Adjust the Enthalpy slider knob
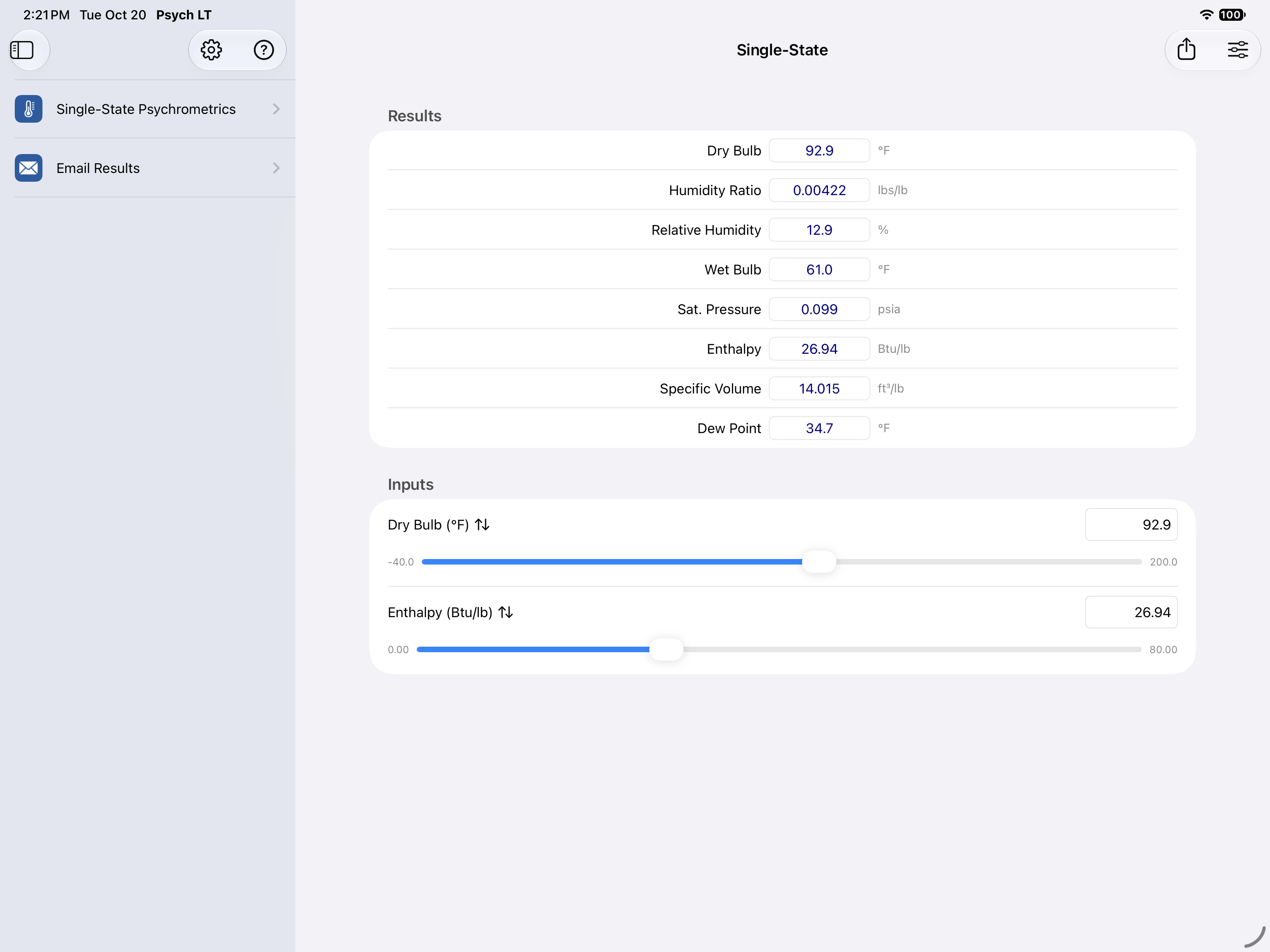The width and height of the screenshot is (1270, 952). [x=666, y=649]
